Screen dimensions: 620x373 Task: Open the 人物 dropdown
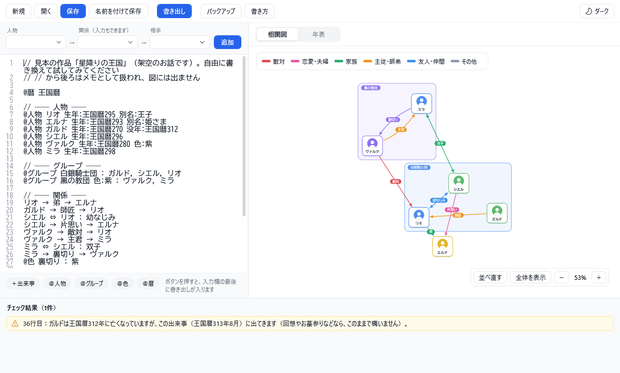[36, 42]
